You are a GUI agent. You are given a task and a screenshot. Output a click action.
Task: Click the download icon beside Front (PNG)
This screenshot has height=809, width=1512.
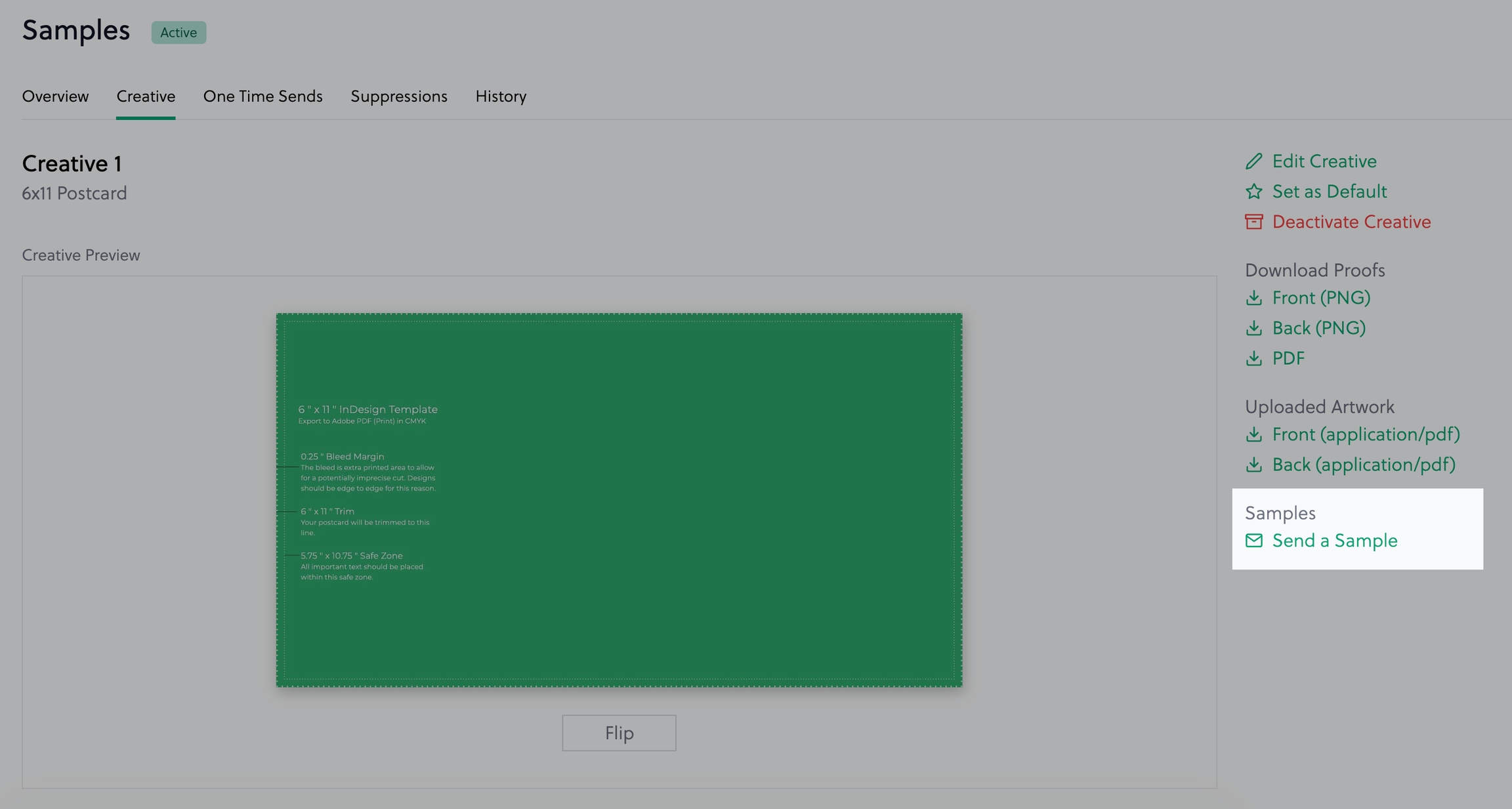point(1253,298)
